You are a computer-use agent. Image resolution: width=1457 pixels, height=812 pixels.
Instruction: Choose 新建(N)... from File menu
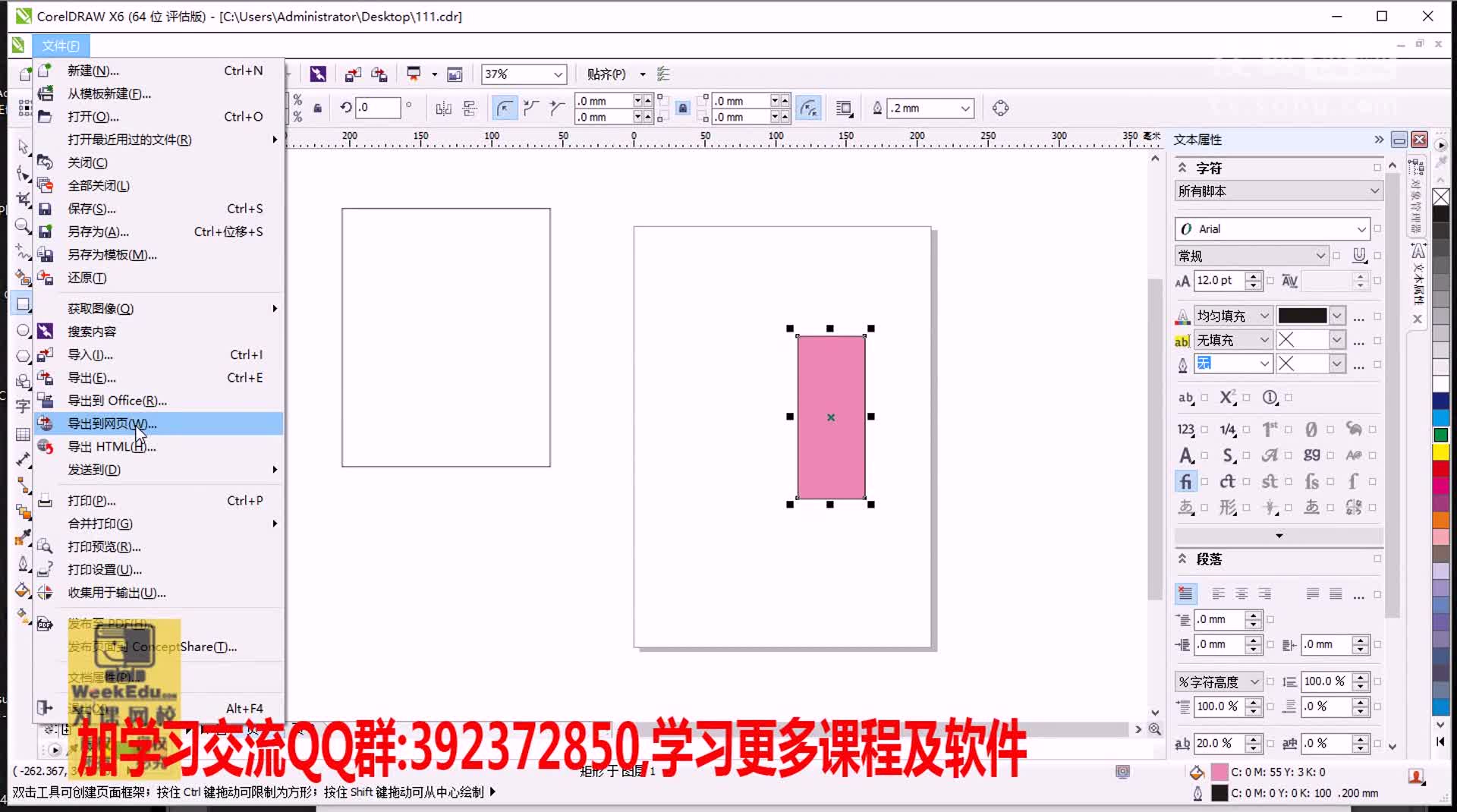pos(159,71)
